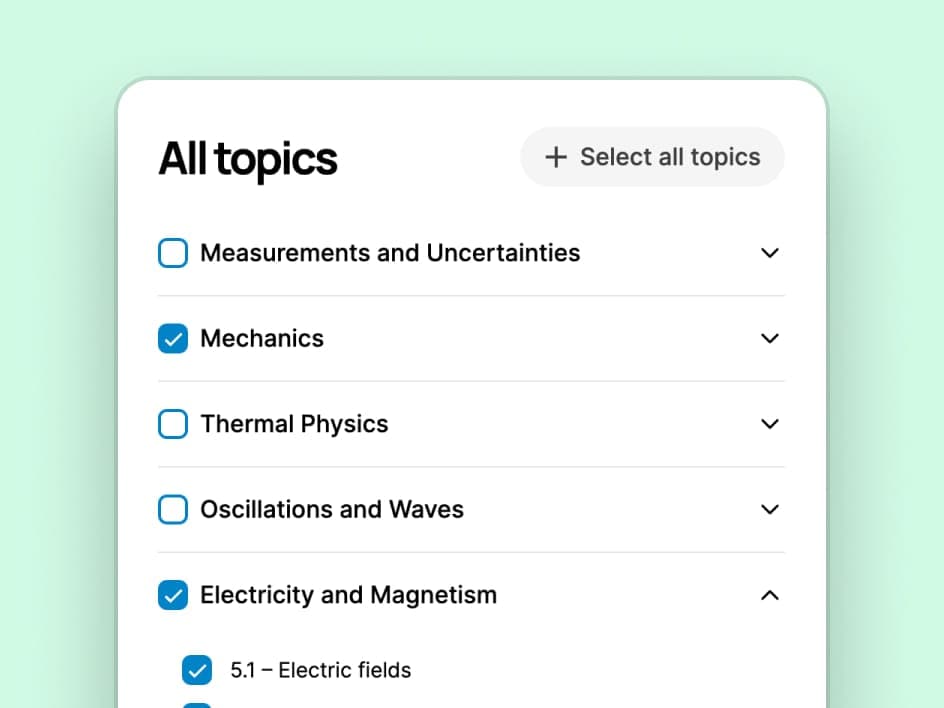944x708 pixels.
Task: Click the Electricity and Magnetism label
Action: 348,595
